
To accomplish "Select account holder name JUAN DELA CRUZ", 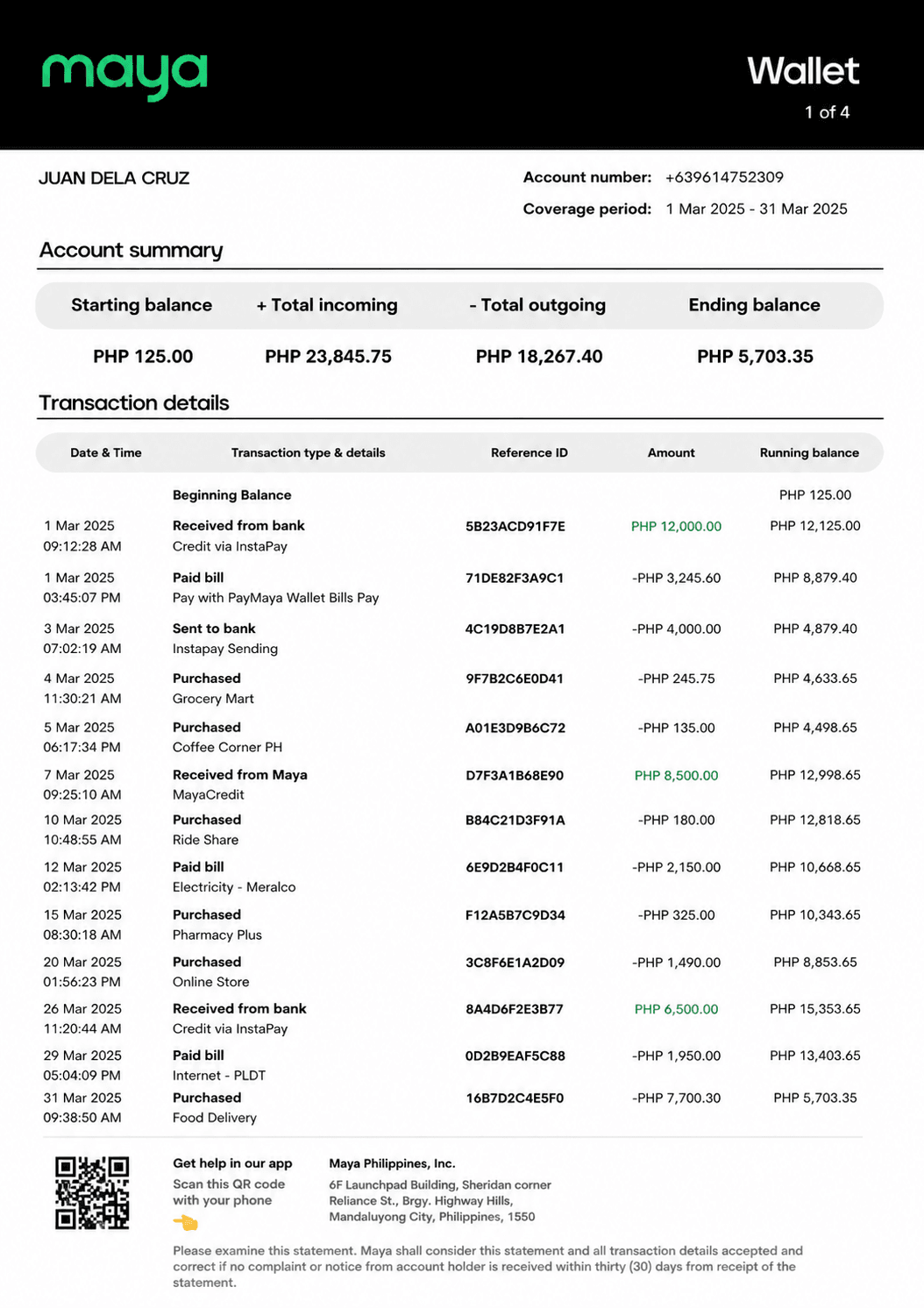I will click(x=114, y=178).
